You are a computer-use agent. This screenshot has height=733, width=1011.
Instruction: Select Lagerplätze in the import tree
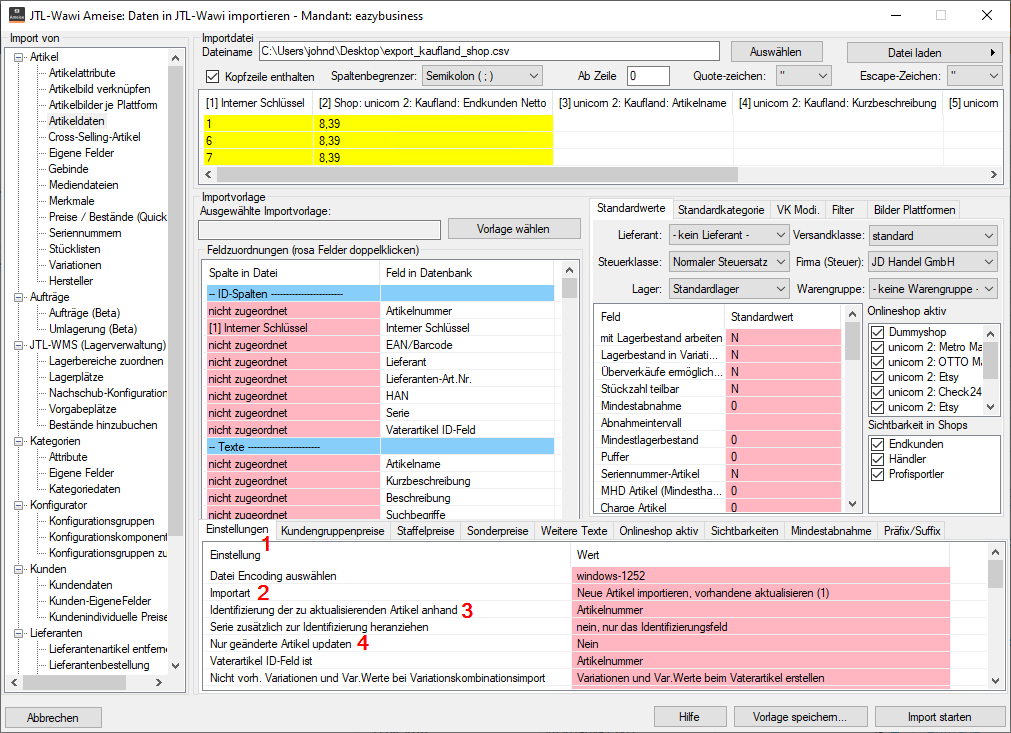tap(76, 377)
